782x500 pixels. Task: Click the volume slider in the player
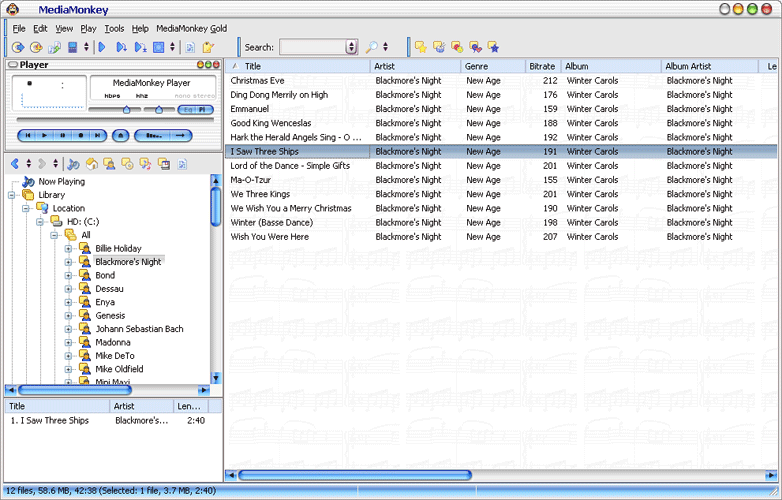click(126, 110)
